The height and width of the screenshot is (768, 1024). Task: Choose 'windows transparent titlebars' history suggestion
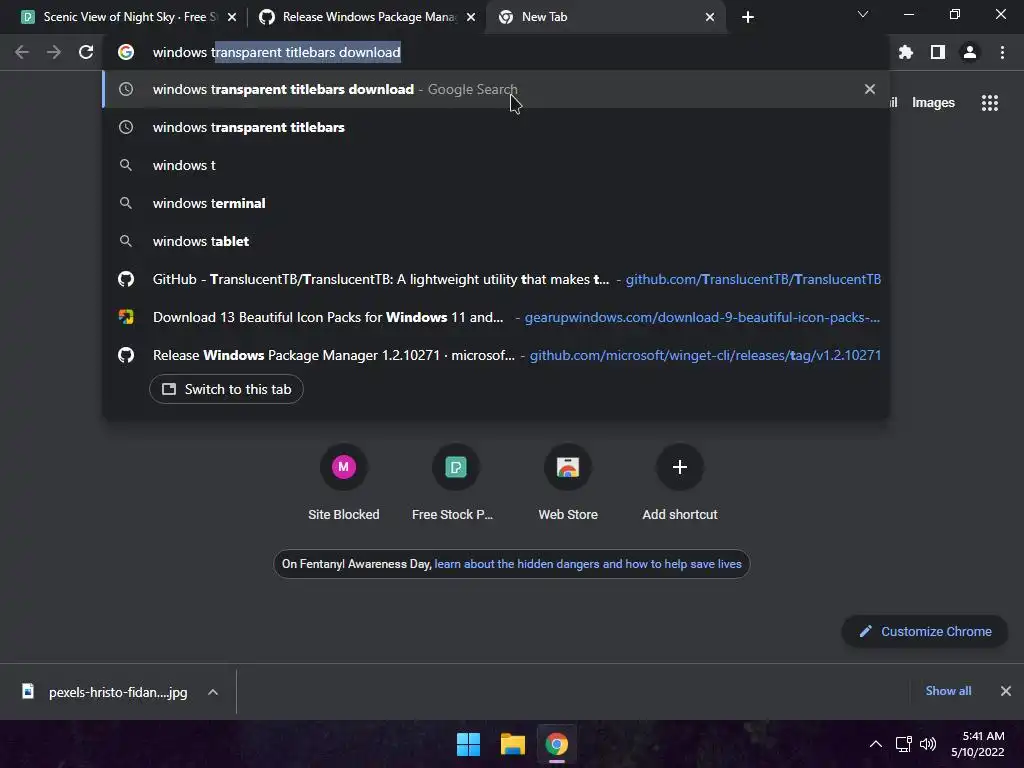tap(495, 127)
